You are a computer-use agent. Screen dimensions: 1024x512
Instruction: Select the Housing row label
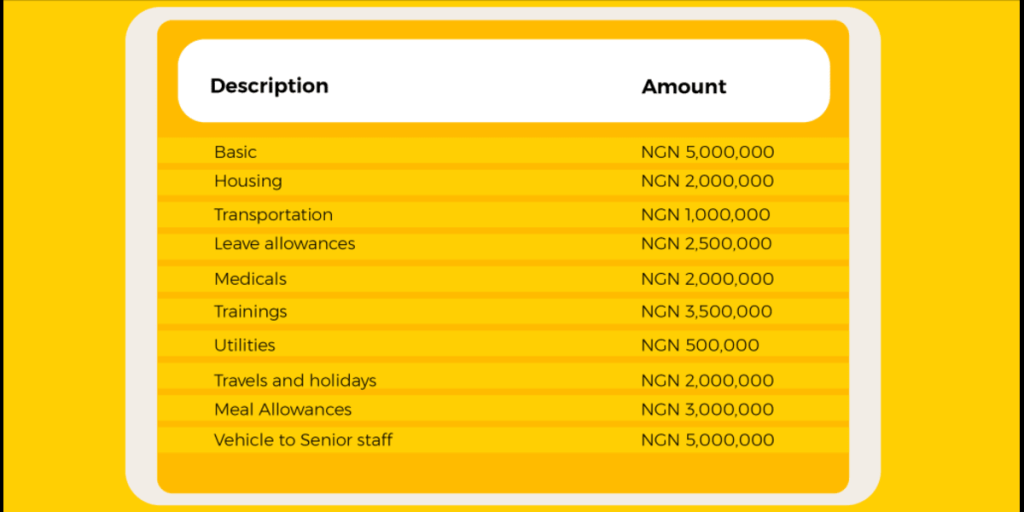(248, 181)
